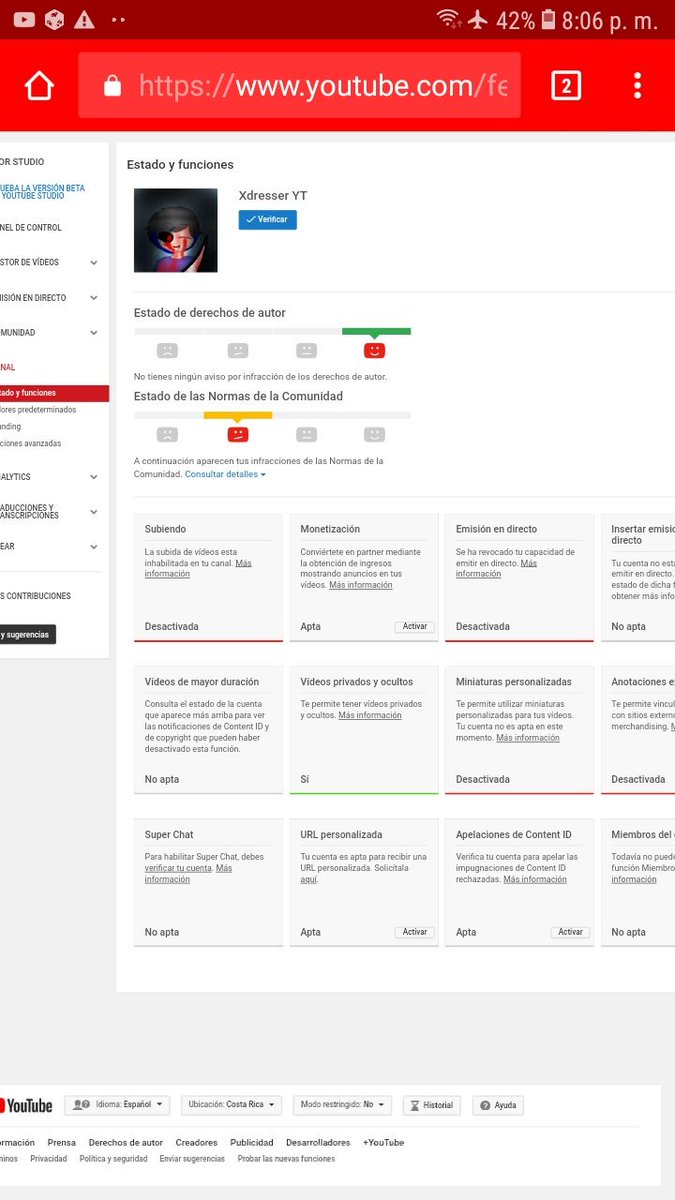675x1200 pixels.
Task: Click the Desactivada status in Subiendo card
Action: coord(171,627)
